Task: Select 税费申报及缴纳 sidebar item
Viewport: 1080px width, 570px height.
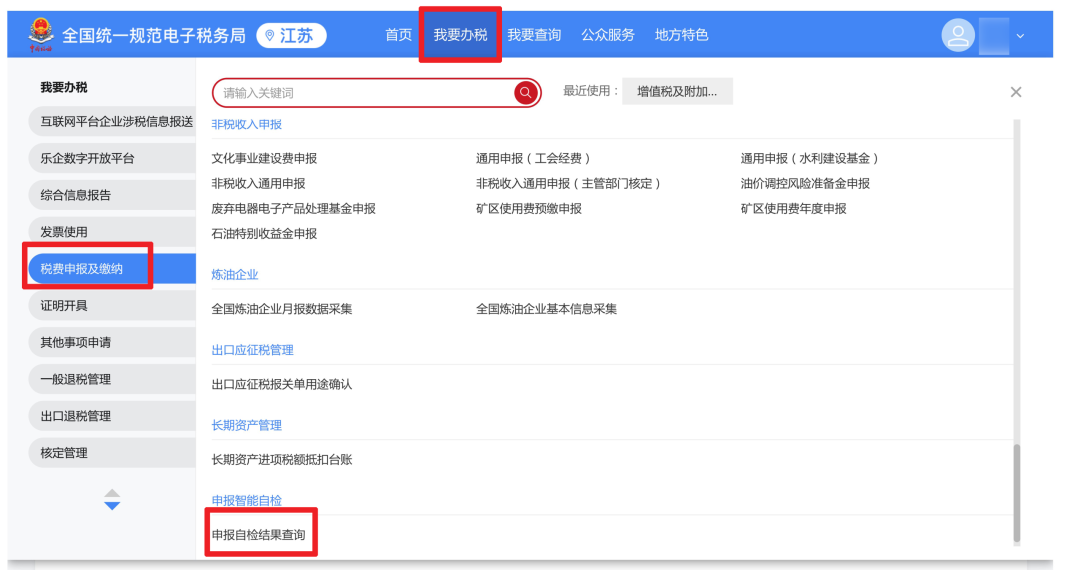Action: coord(112,268)
